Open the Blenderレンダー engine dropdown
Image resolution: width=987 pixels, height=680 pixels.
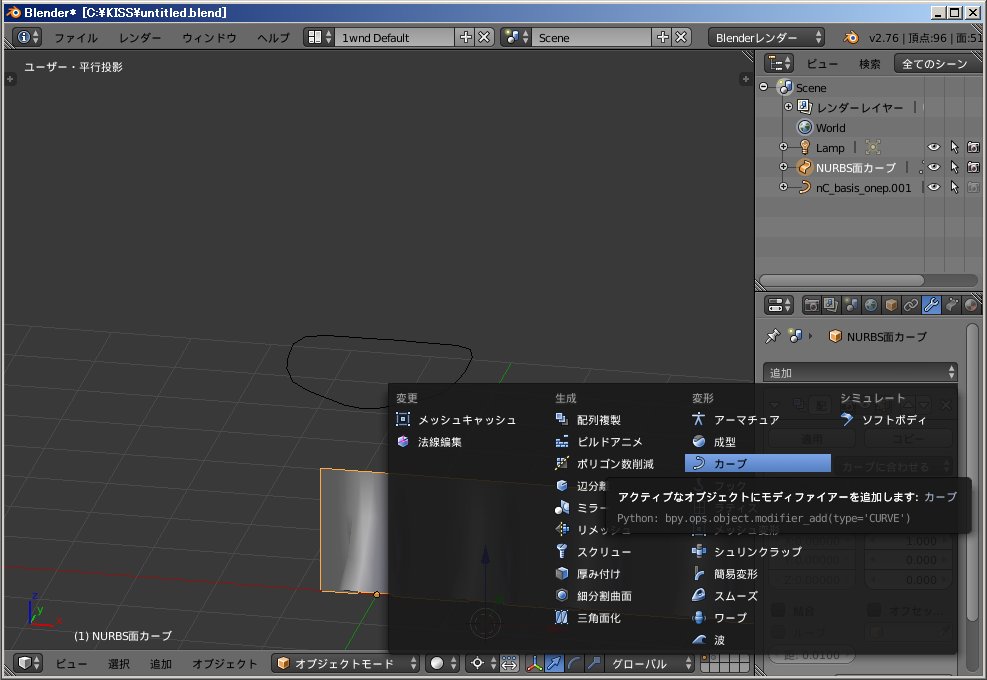coord(766,38)
